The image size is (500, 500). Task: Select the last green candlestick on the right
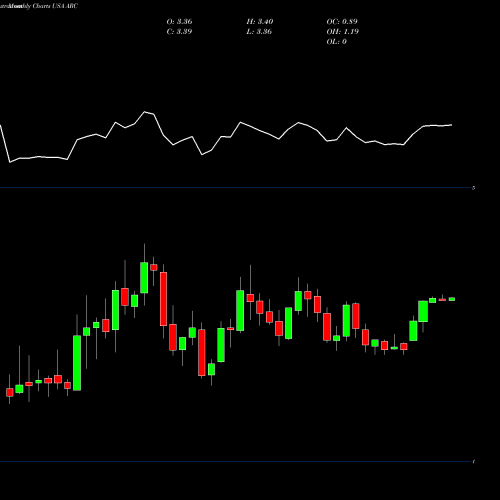[x=452, y=299]
